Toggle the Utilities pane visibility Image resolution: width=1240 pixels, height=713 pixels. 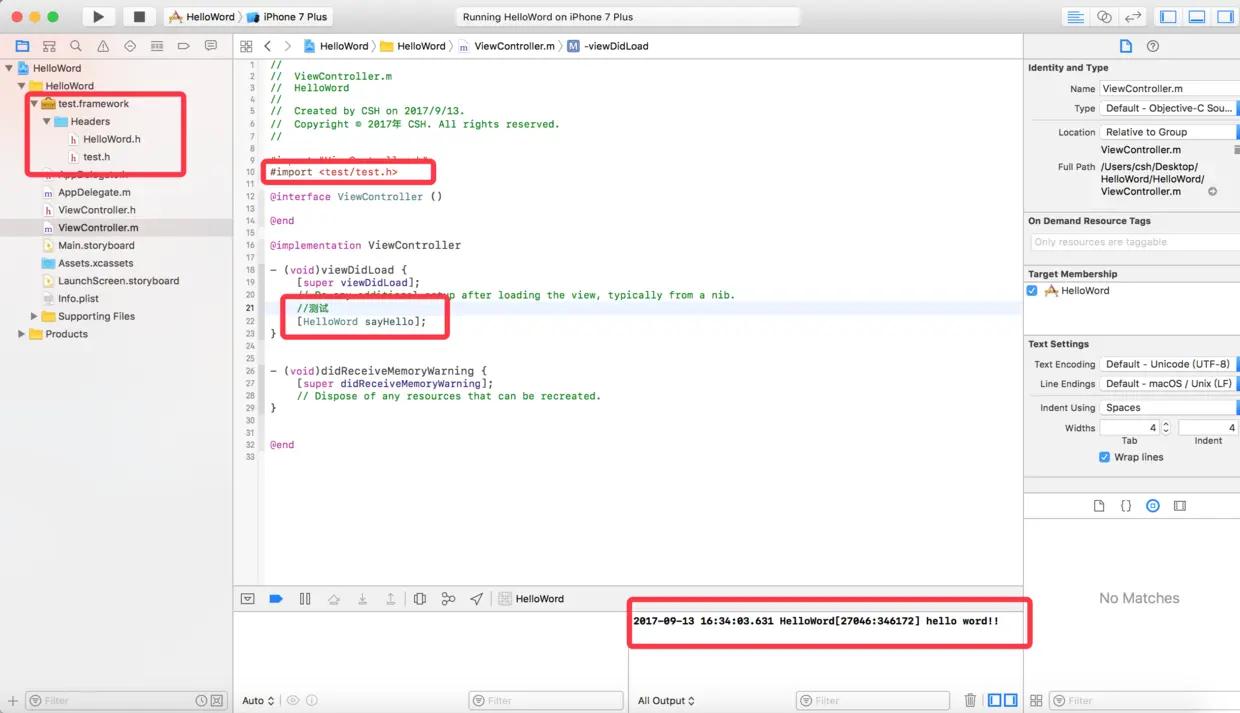tap(1224, 17)
